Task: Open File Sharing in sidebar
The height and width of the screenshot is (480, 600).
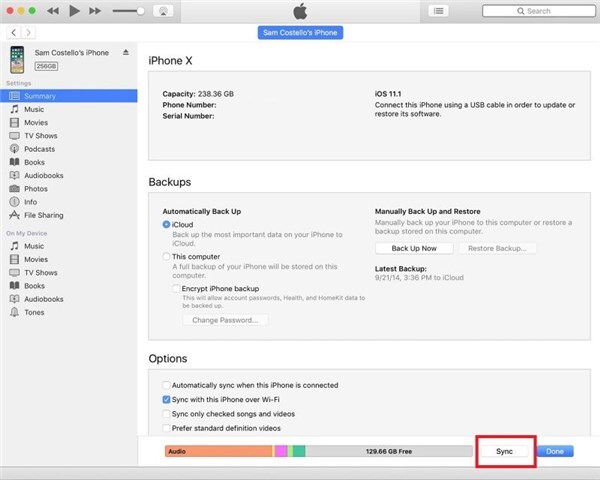Action: tap(44, 215)
